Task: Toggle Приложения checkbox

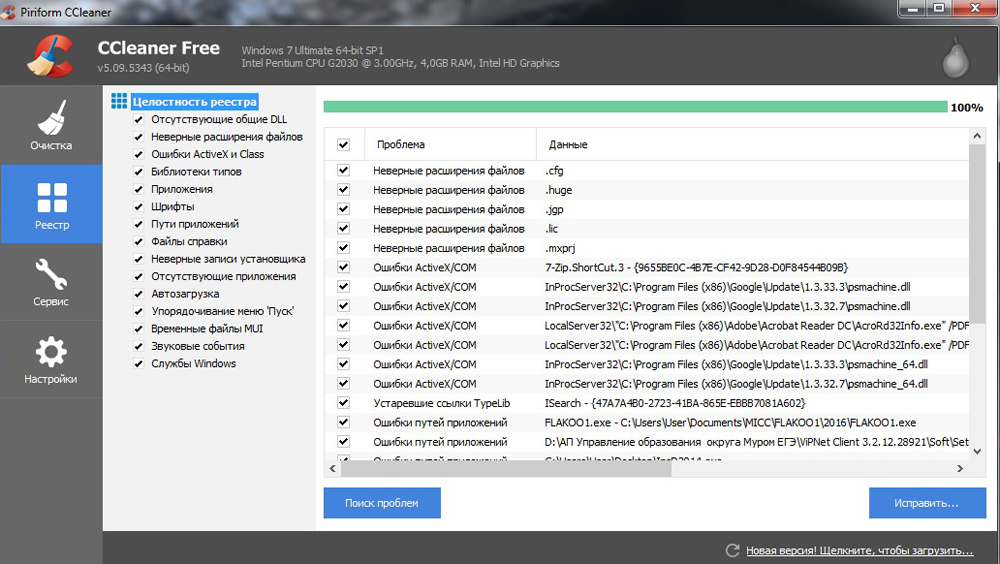Action: coord(138,189)
